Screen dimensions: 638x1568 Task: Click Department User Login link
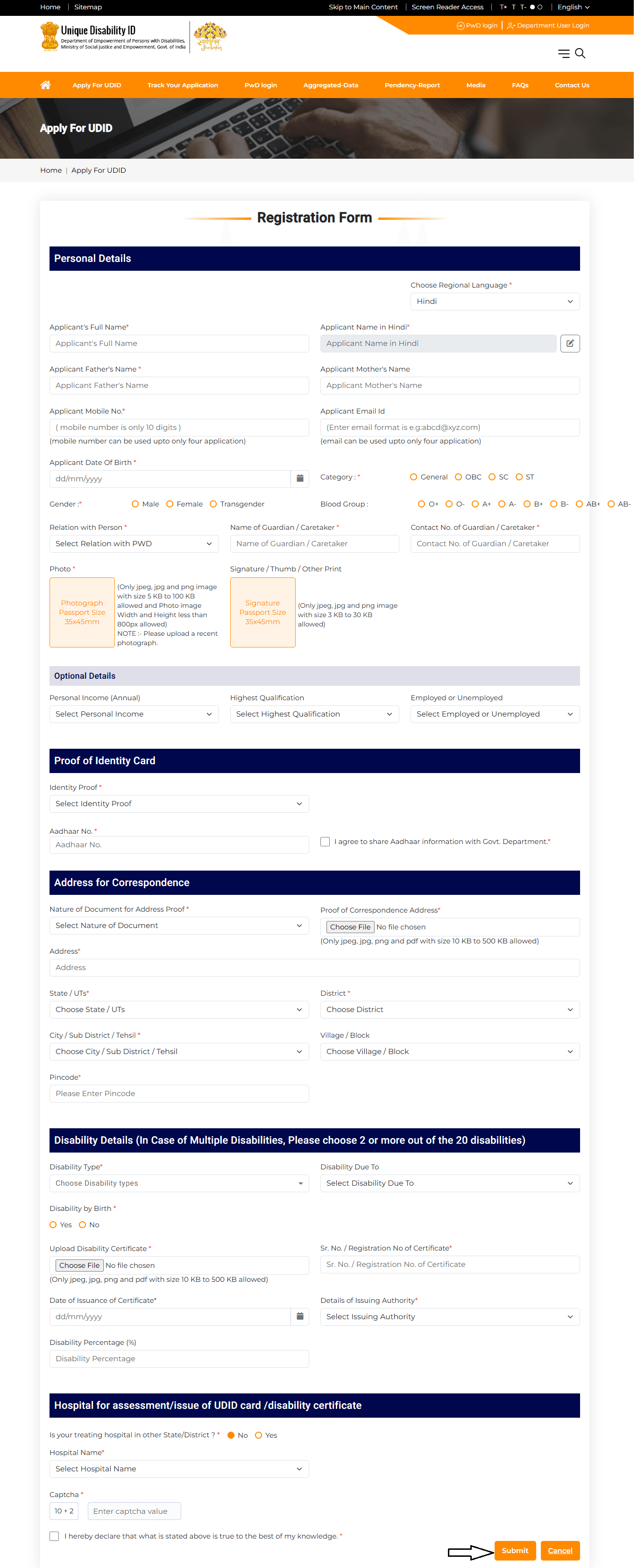tap(548, 26)
